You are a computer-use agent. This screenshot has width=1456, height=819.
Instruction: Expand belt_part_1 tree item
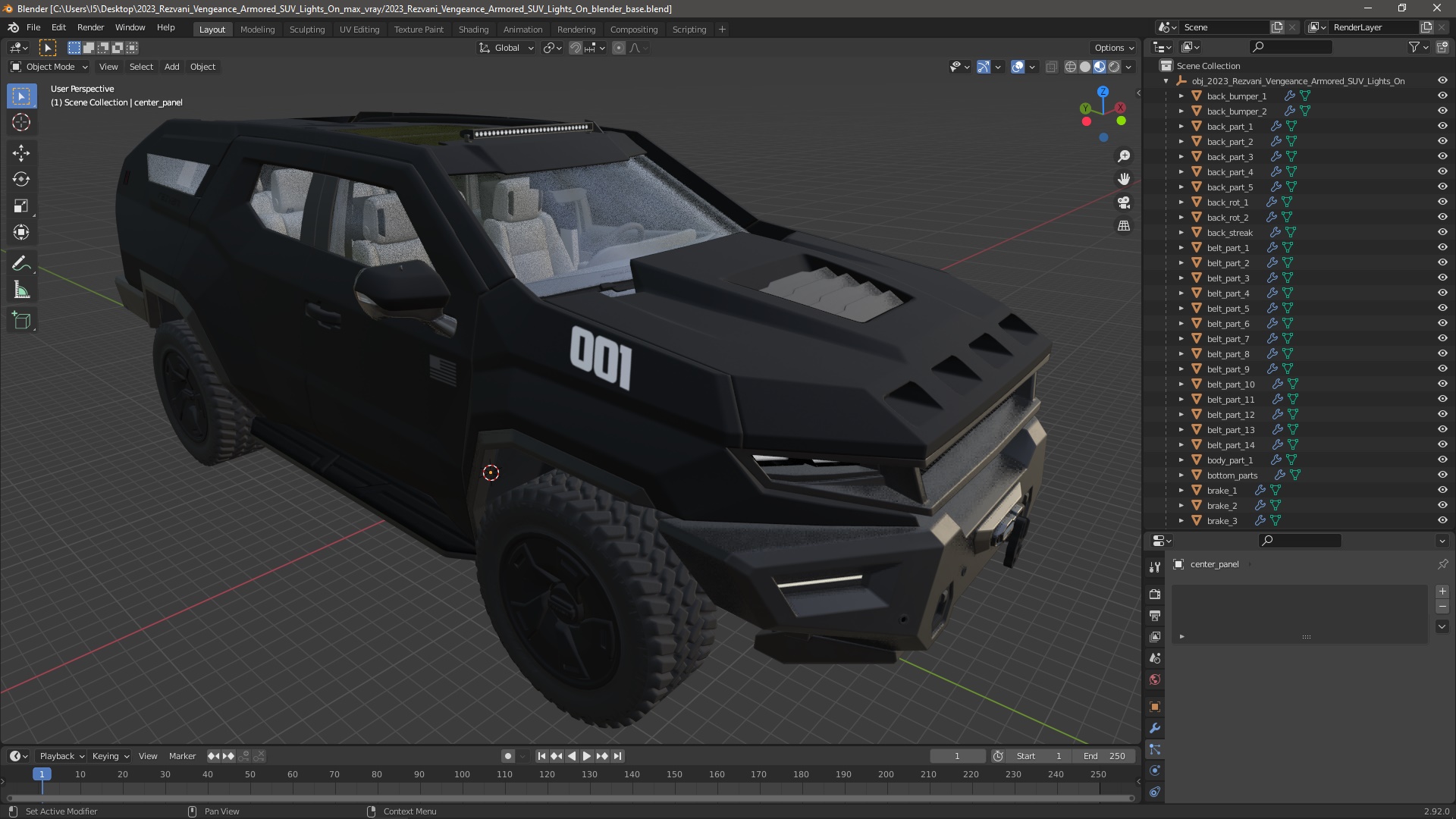point(1181,247)
